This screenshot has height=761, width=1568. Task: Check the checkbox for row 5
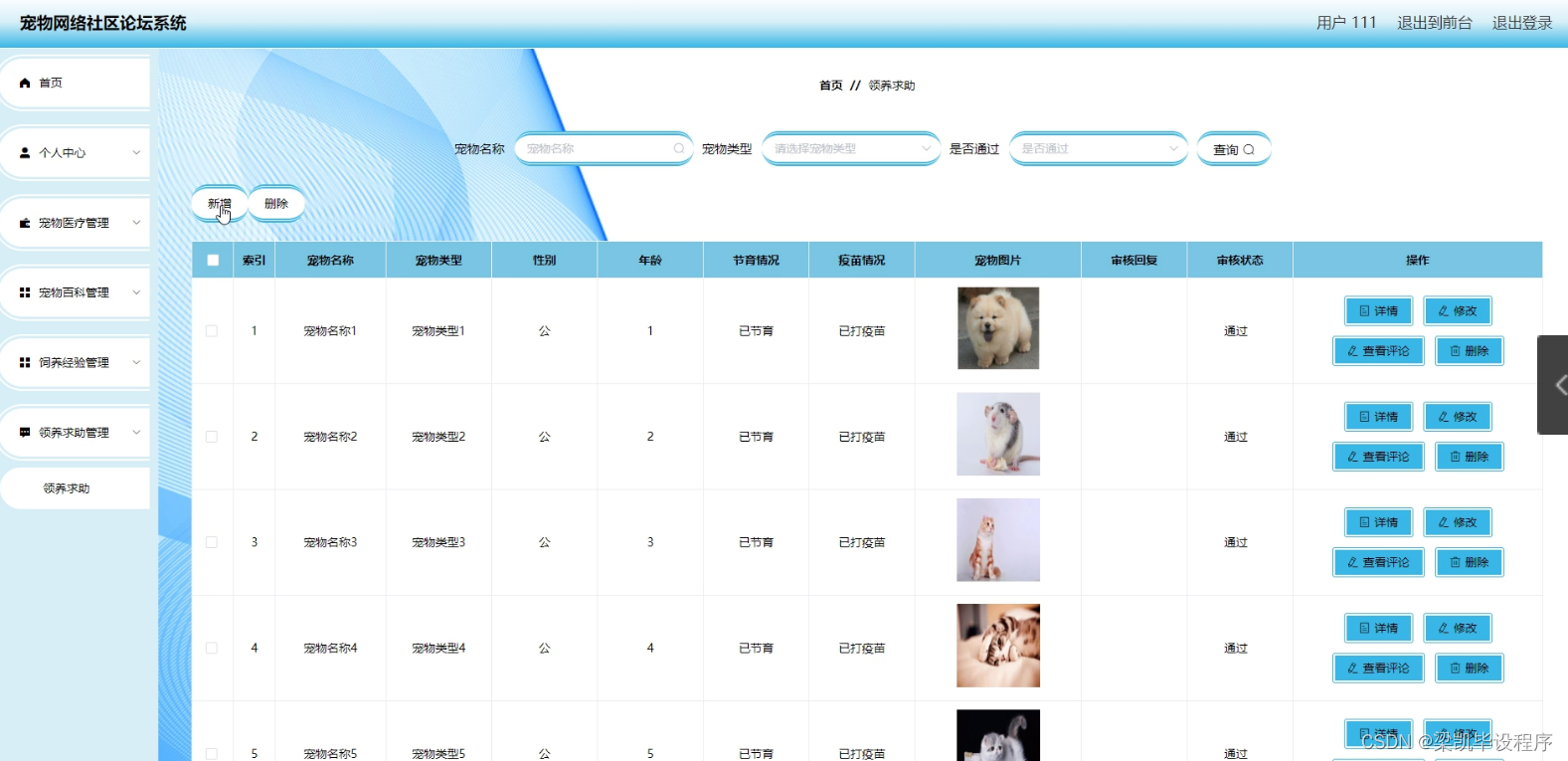[x=212, y=753]
